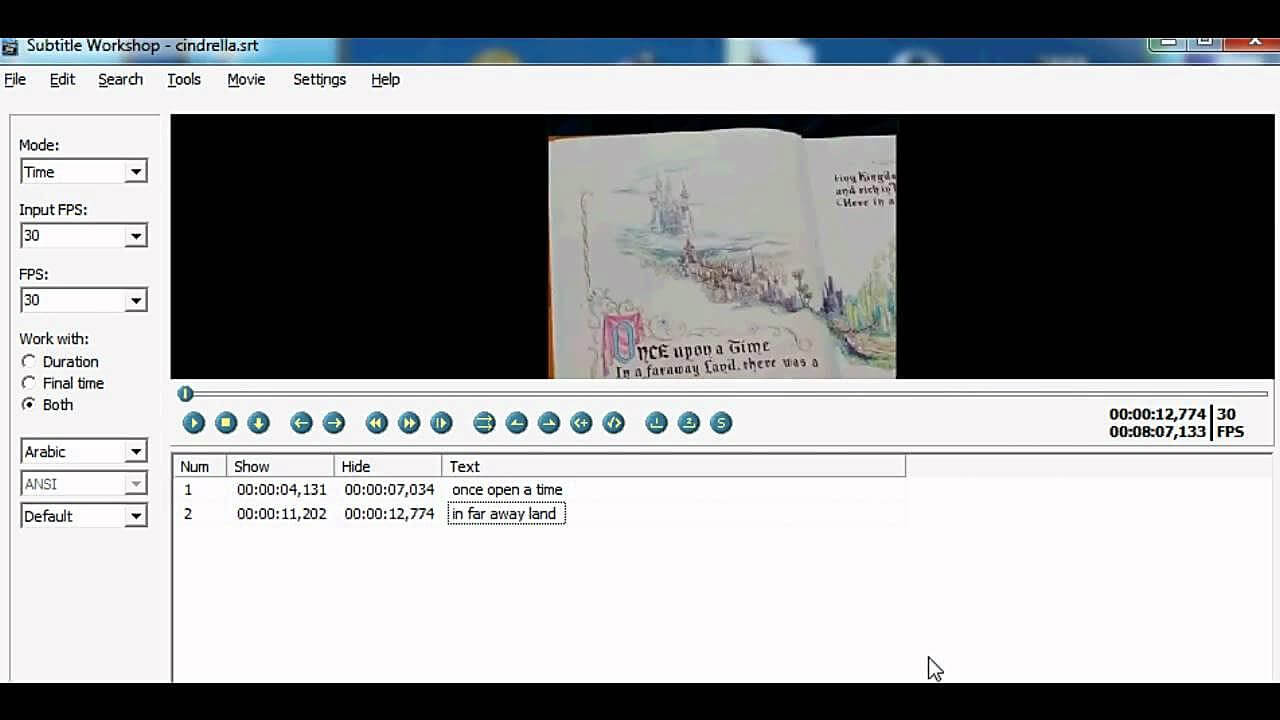Click the move subtitle icon with two arrows
This screenshot has width=1280, height=720.
tap(484, 423)
